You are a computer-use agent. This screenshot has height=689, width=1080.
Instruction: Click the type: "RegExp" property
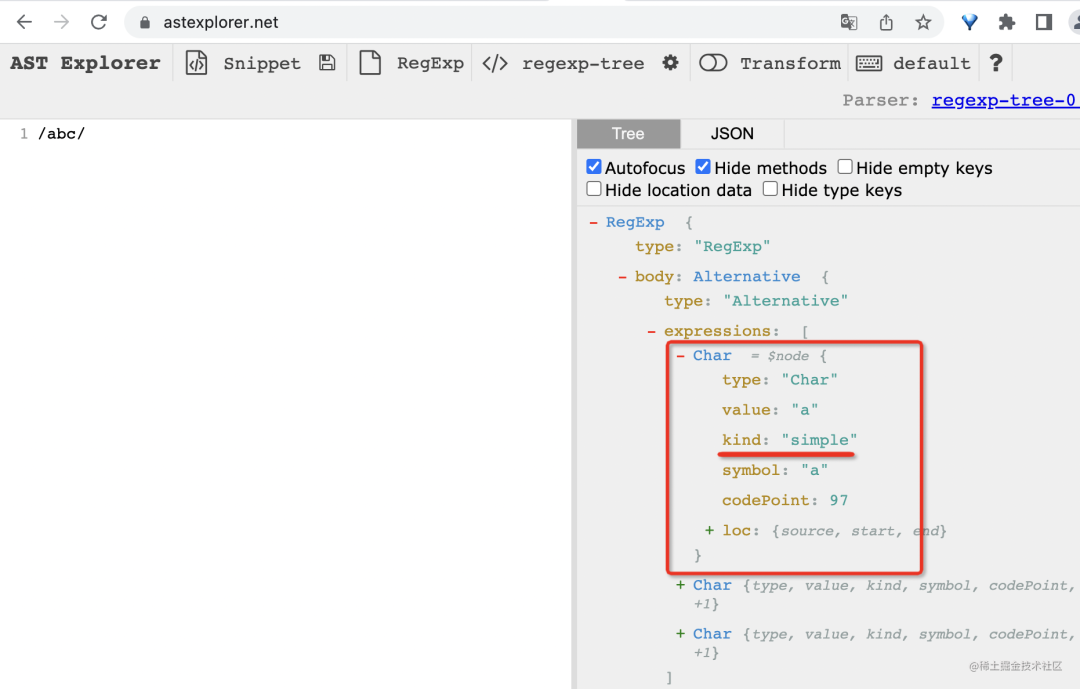703,247
